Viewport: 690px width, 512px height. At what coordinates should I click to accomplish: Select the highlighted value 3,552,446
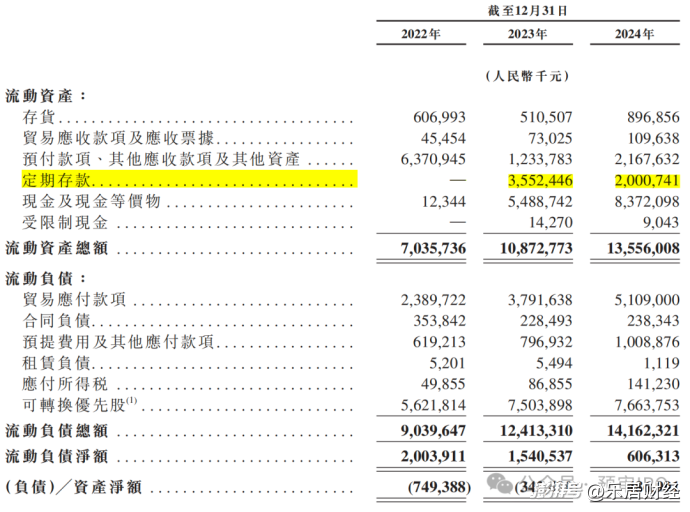click(x=534, y=181)
